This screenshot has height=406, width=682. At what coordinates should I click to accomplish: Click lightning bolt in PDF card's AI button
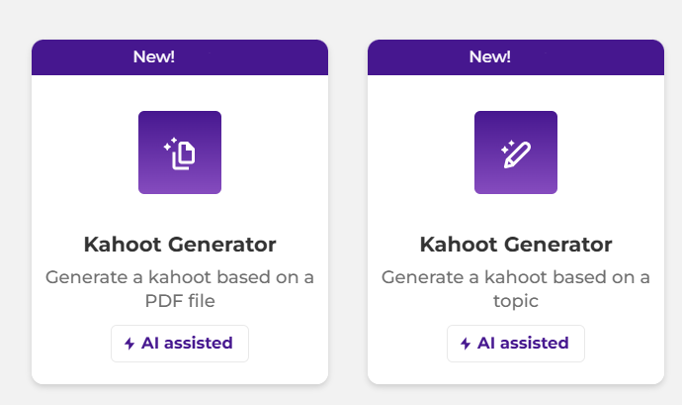pos(129,344)
